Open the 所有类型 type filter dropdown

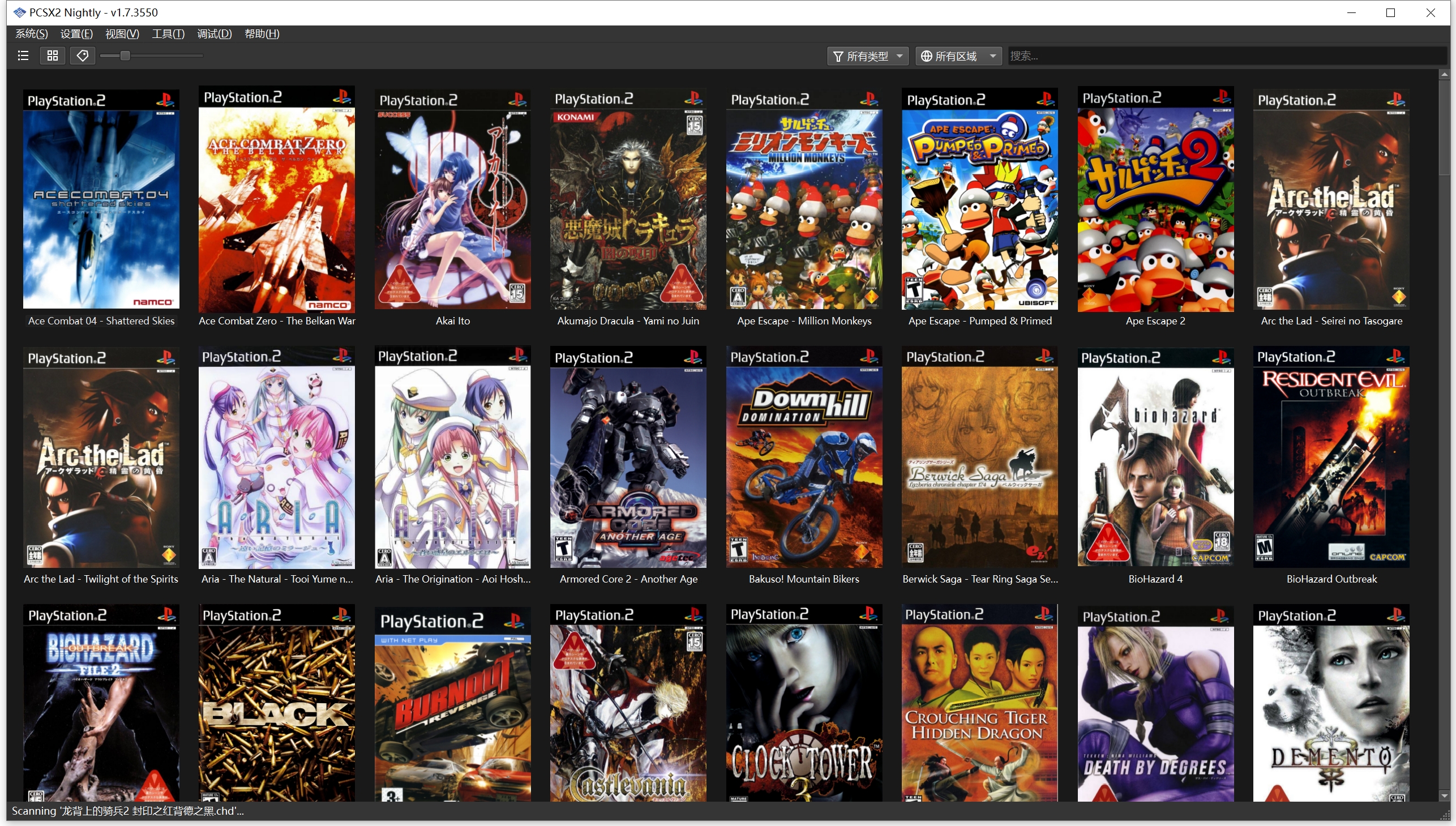pos(868,56)
